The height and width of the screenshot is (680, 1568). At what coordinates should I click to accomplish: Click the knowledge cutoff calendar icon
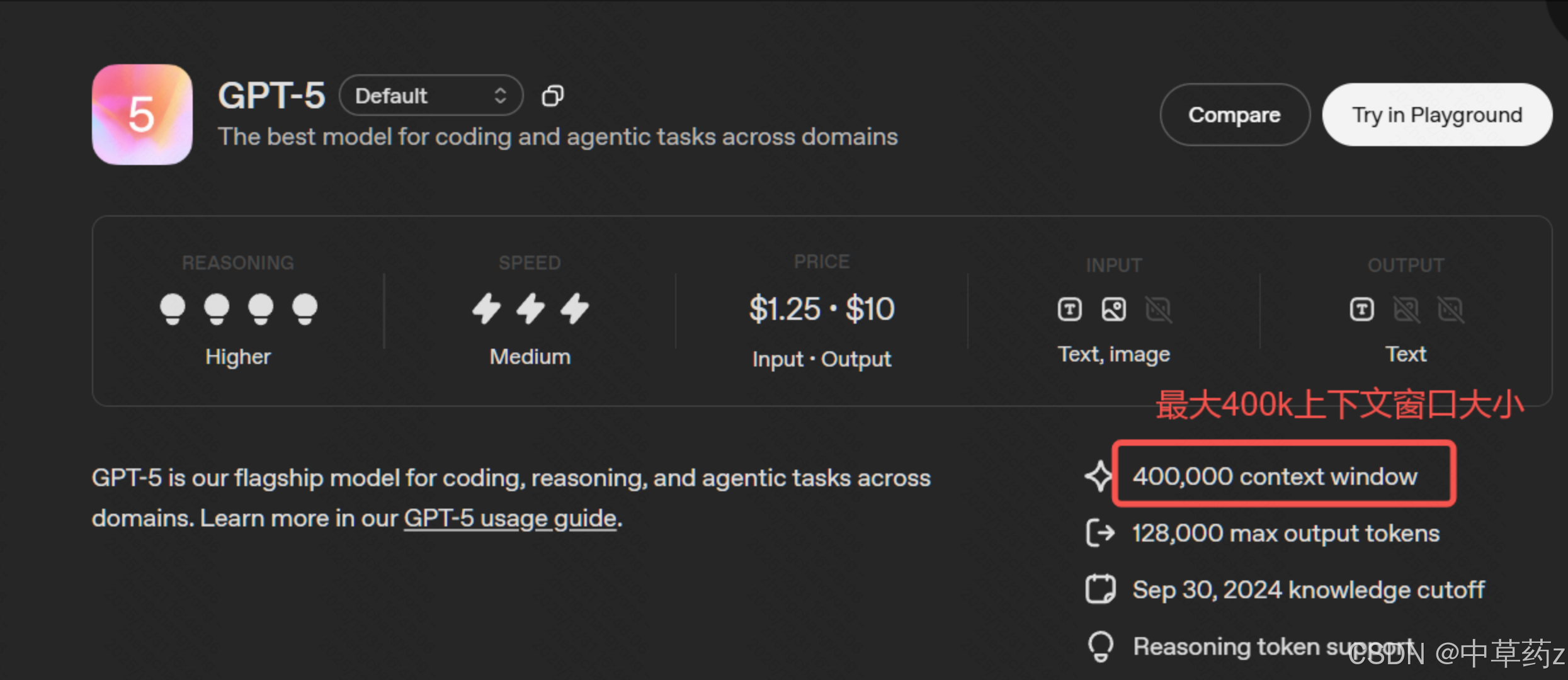click(1100, 589)
